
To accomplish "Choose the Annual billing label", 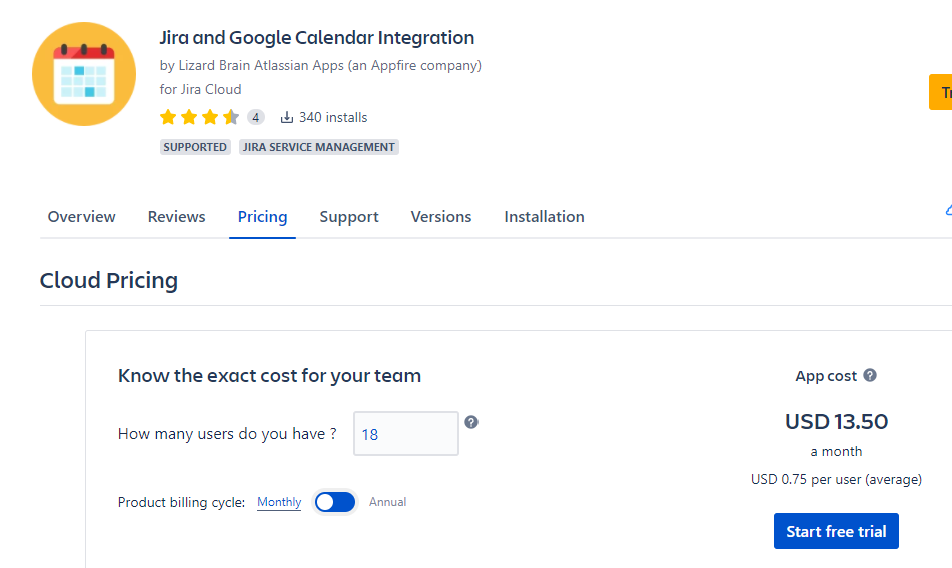I will click(388, 502).
